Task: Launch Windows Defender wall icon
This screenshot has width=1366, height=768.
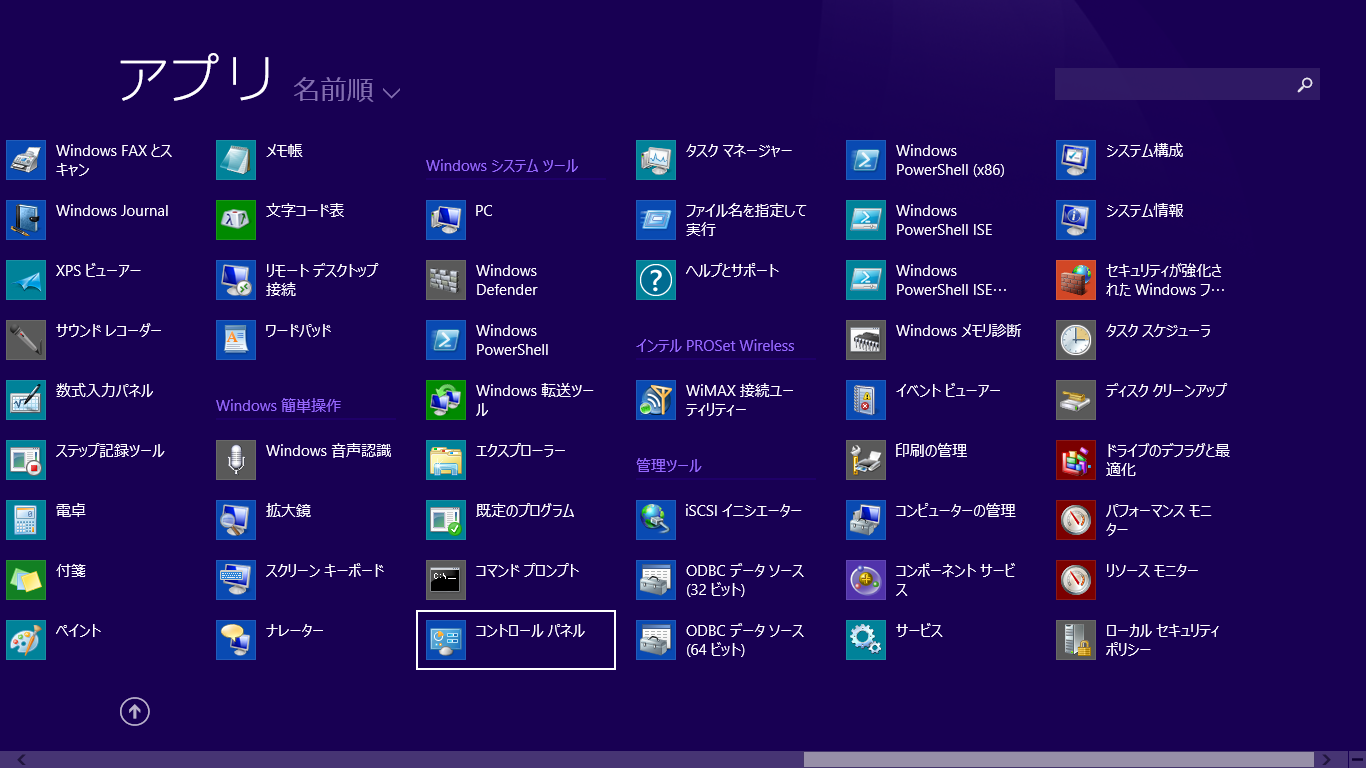Action: click(446, 280)
